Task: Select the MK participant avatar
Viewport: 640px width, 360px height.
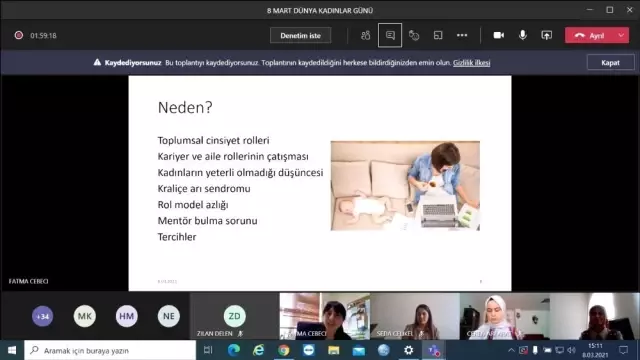Action: 84,316
